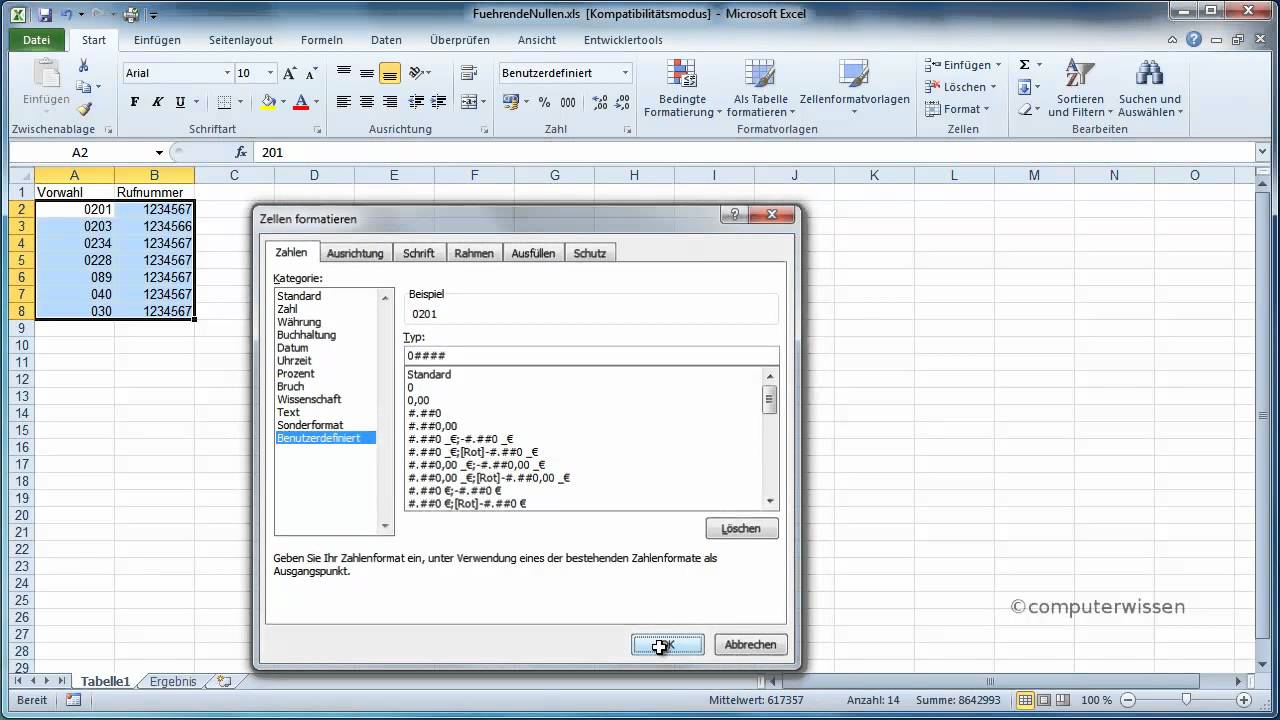Viewport: 1280px width, 720px height.
Task: Click the Löschen button in dialog
Action: 741,528
